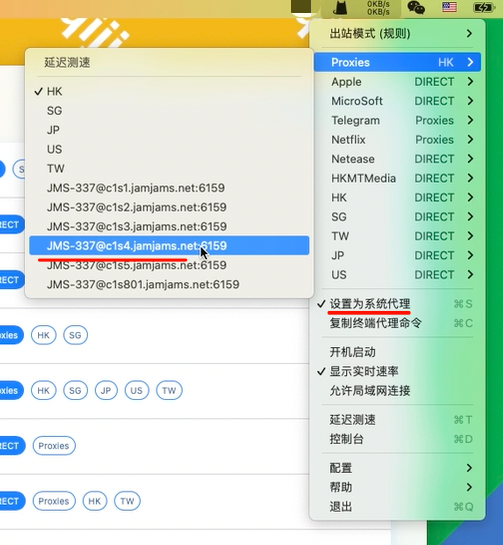The width and height of the screenshot is (503, 545).
Task: Open HK DIRECT group in main menu
Action: coord(397,197)
